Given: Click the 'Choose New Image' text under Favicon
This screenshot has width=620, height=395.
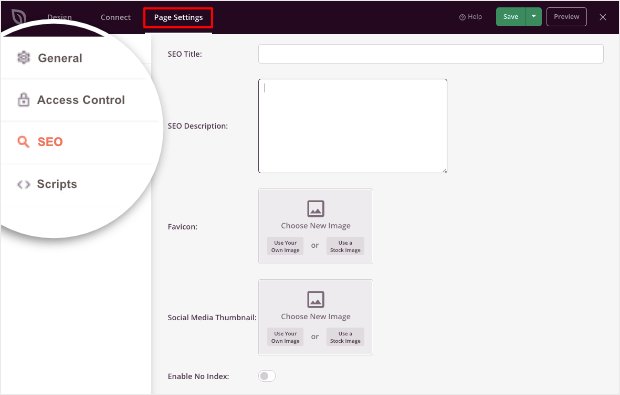Looking at the screenshot, I should [x=316, y=226].
